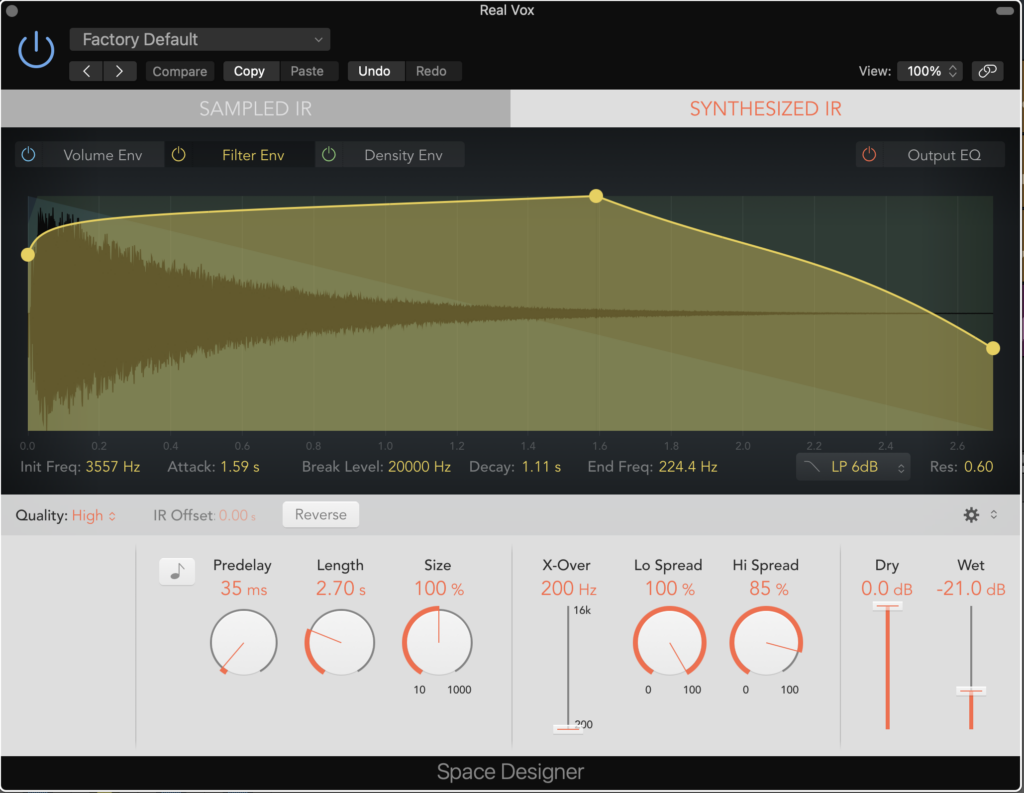Toggle the Volume Env power icon
This screenshot has width=1024, height=793.
pyautogui.click(x=28, y=155)
